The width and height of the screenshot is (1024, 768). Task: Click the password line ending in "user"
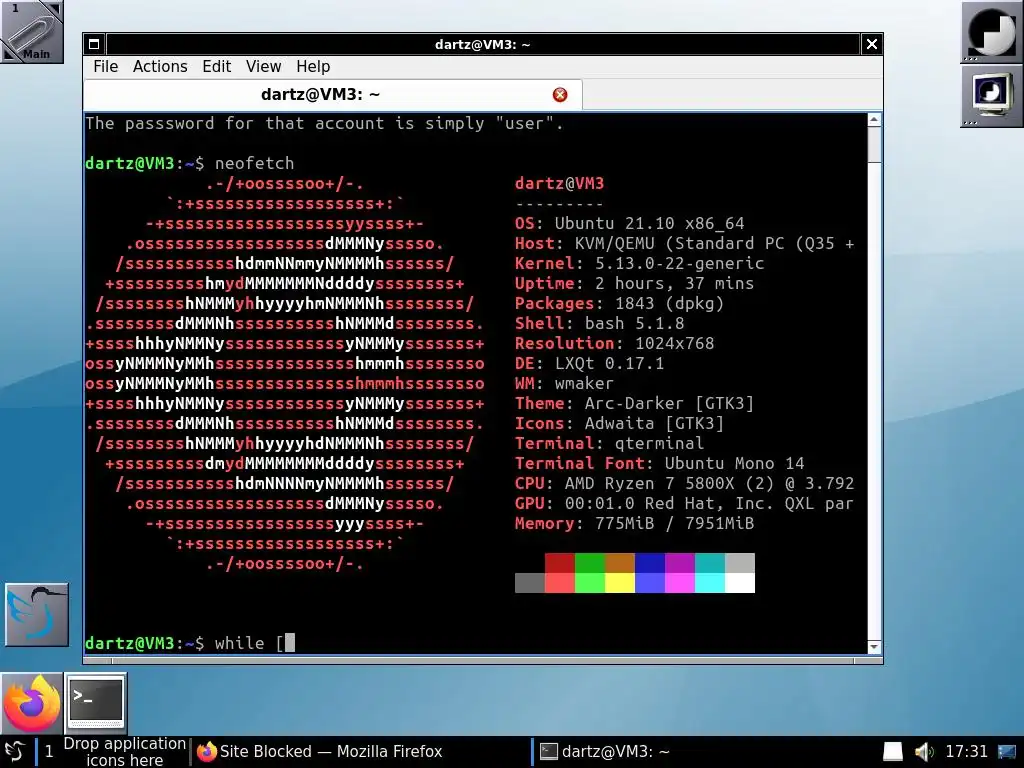[325, 123]
